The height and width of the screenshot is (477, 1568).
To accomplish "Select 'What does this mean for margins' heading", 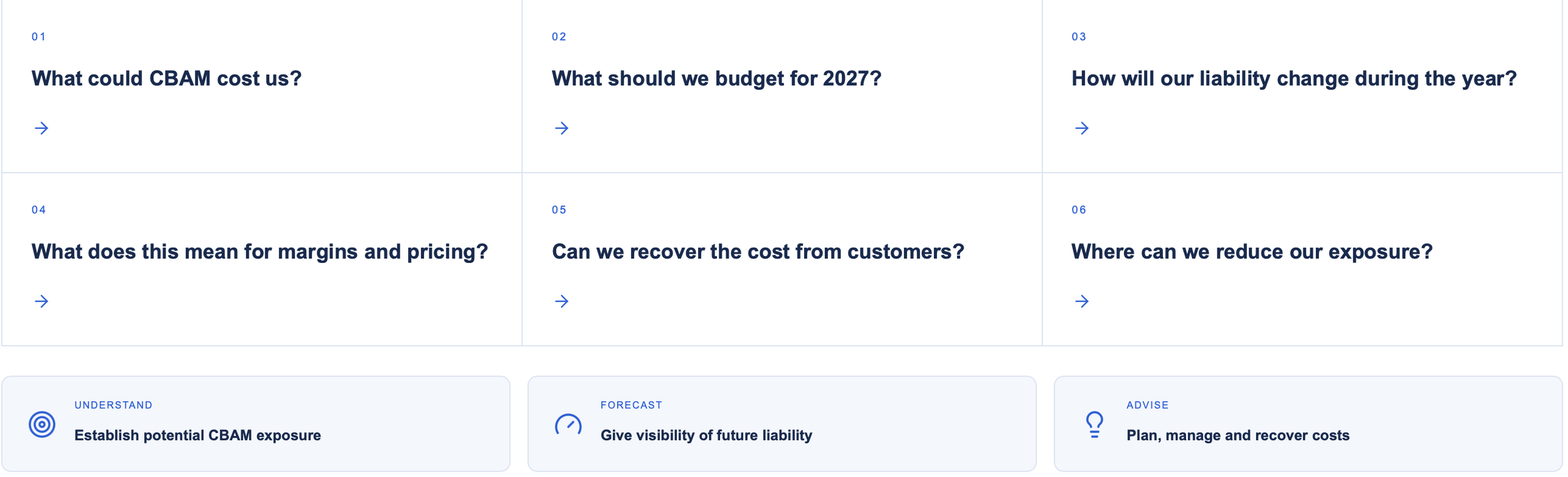I will click(260, 252).
